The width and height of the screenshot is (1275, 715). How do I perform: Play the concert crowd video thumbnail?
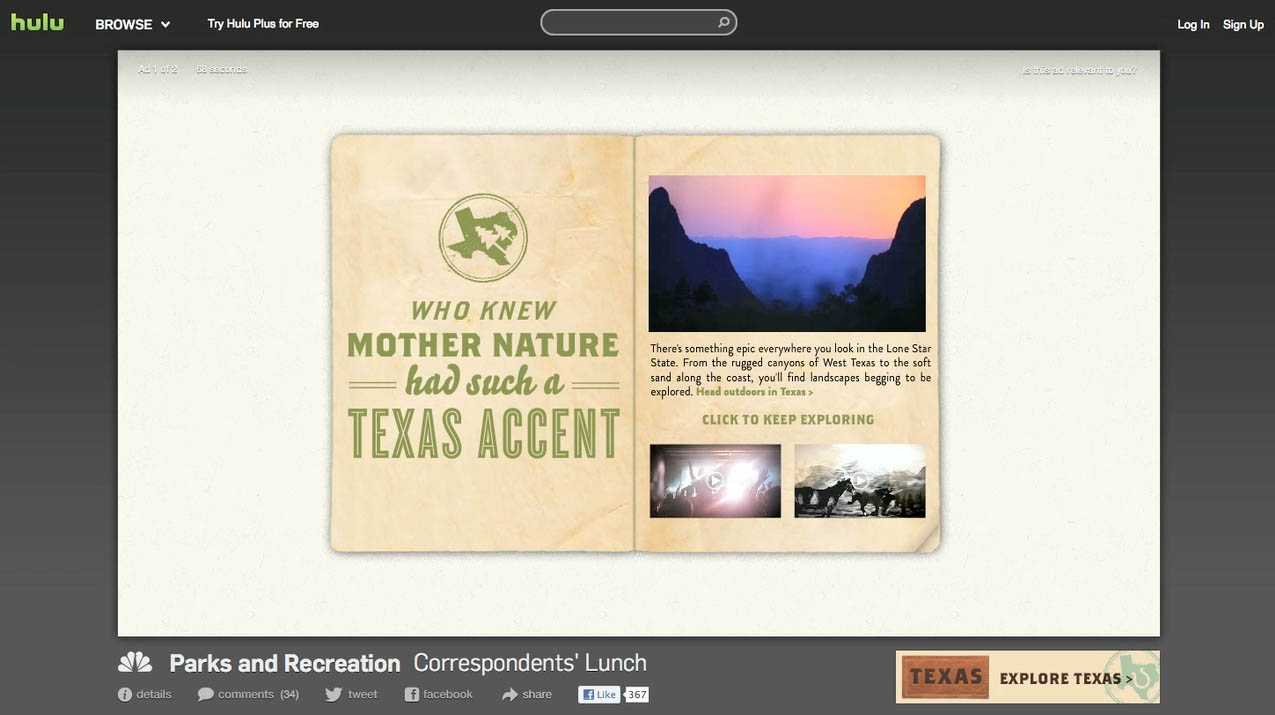point(715,481)
